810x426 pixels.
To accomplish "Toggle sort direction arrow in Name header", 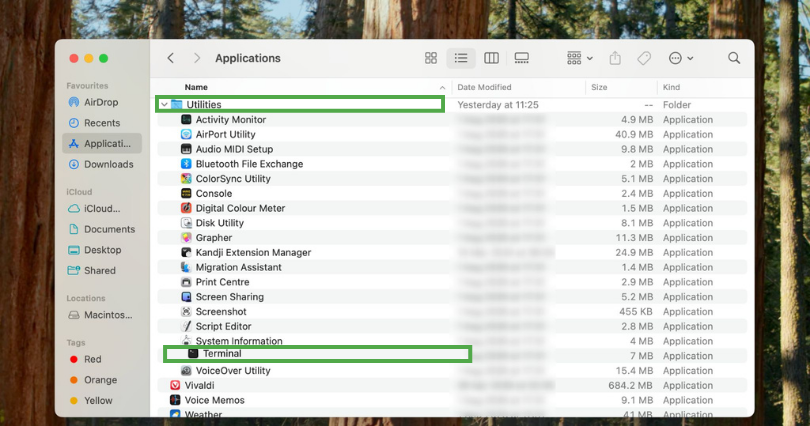I will click(442, 87).
